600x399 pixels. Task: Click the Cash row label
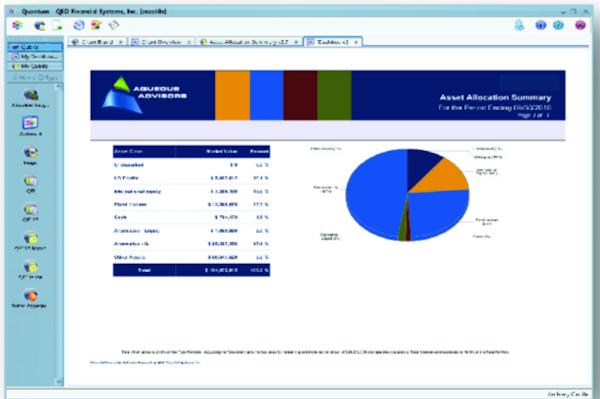(120, 217)
